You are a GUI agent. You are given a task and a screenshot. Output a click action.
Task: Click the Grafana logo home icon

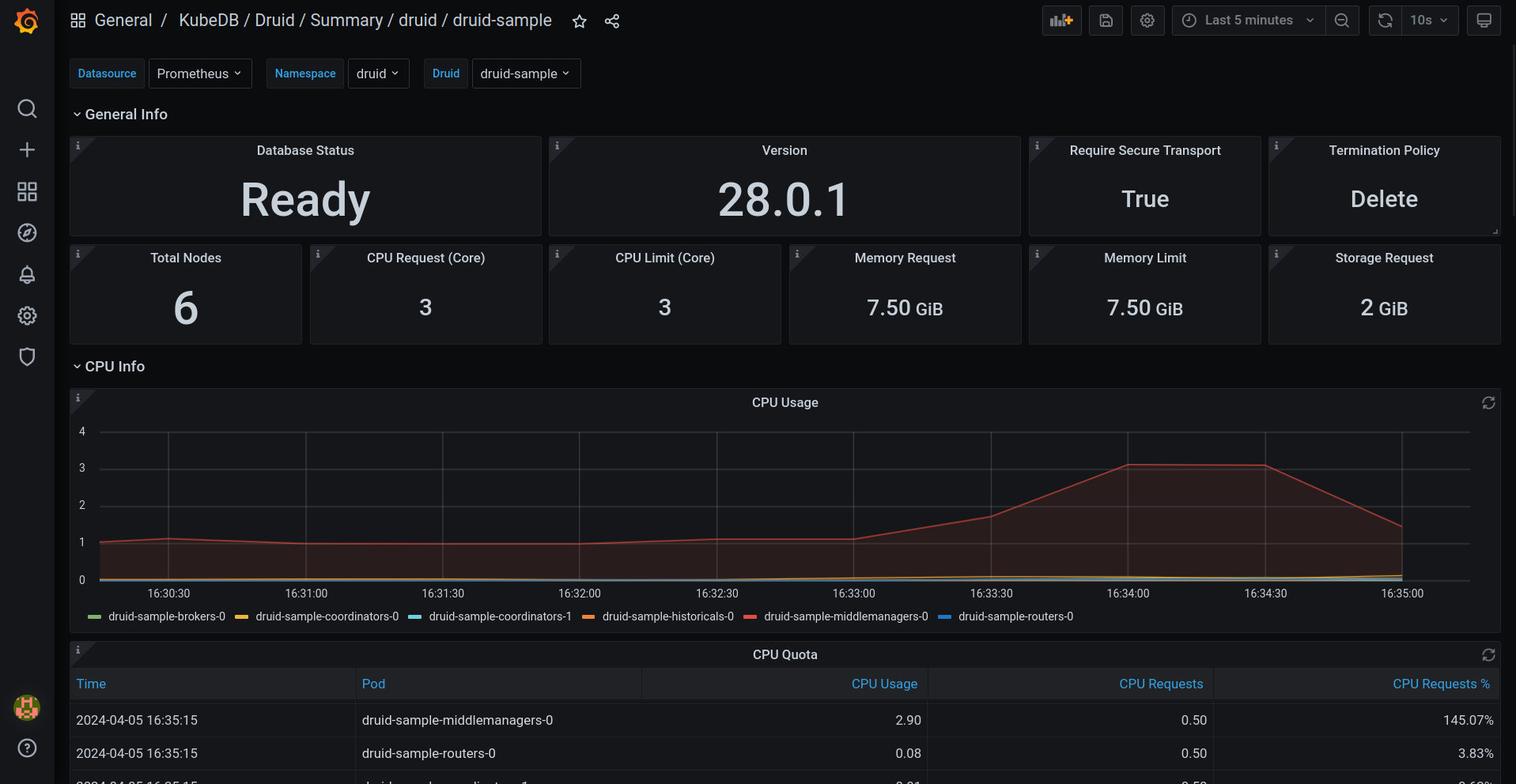[x=27, y=21]
